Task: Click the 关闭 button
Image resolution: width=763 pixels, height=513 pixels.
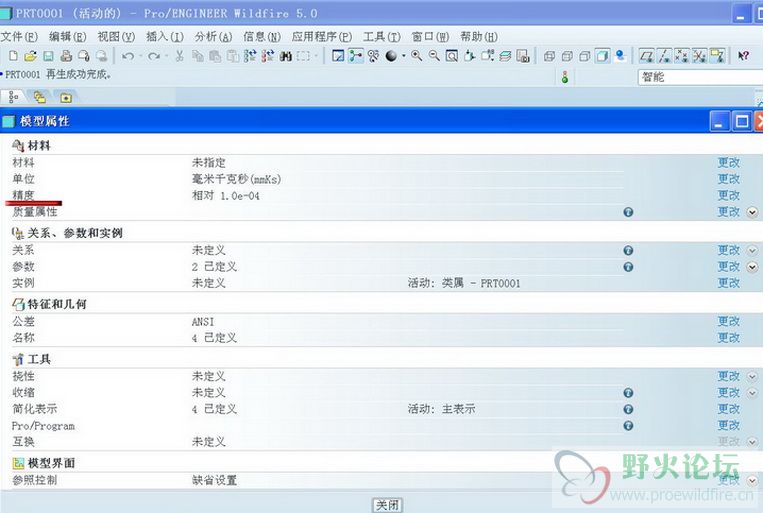Action: (388, 505)
